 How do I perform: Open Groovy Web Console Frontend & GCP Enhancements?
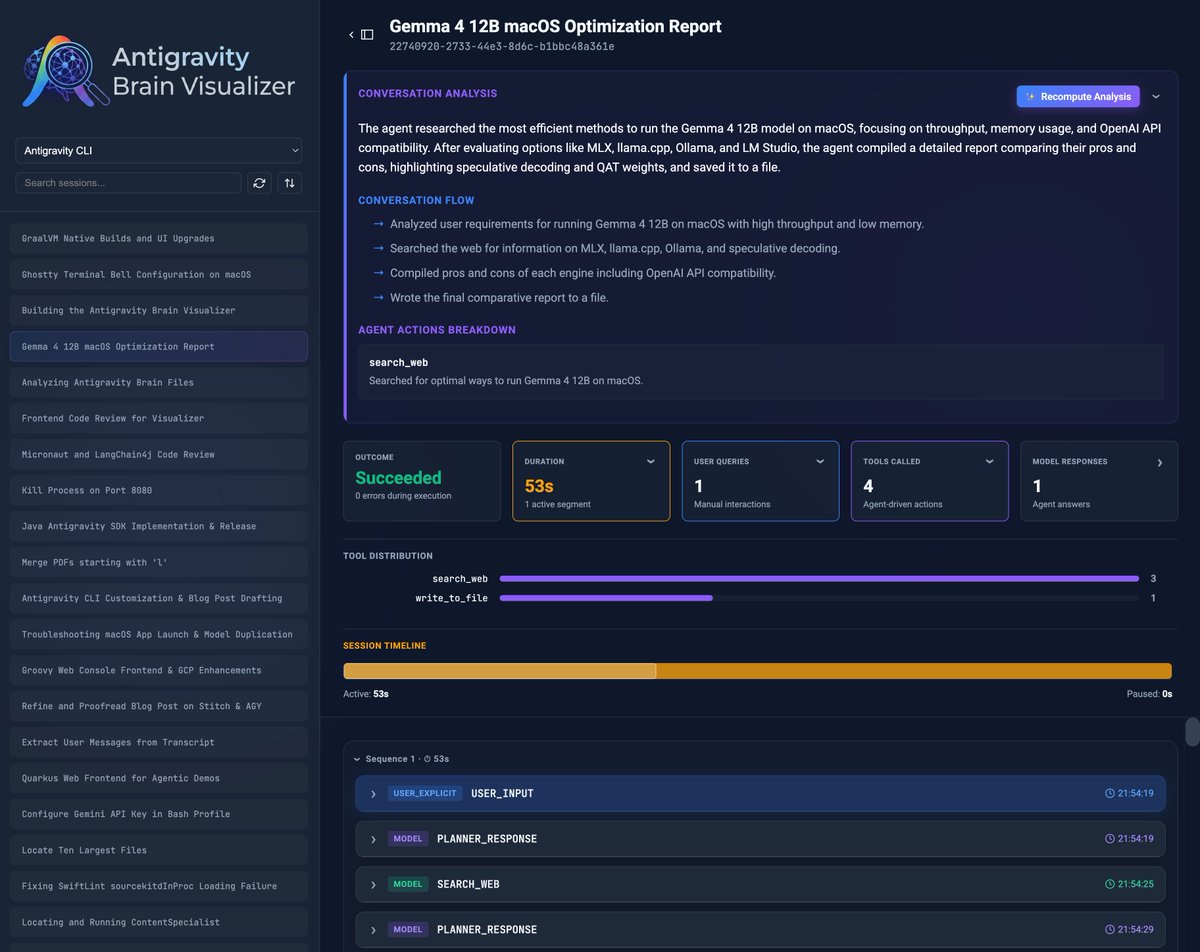tap(158, 670)
